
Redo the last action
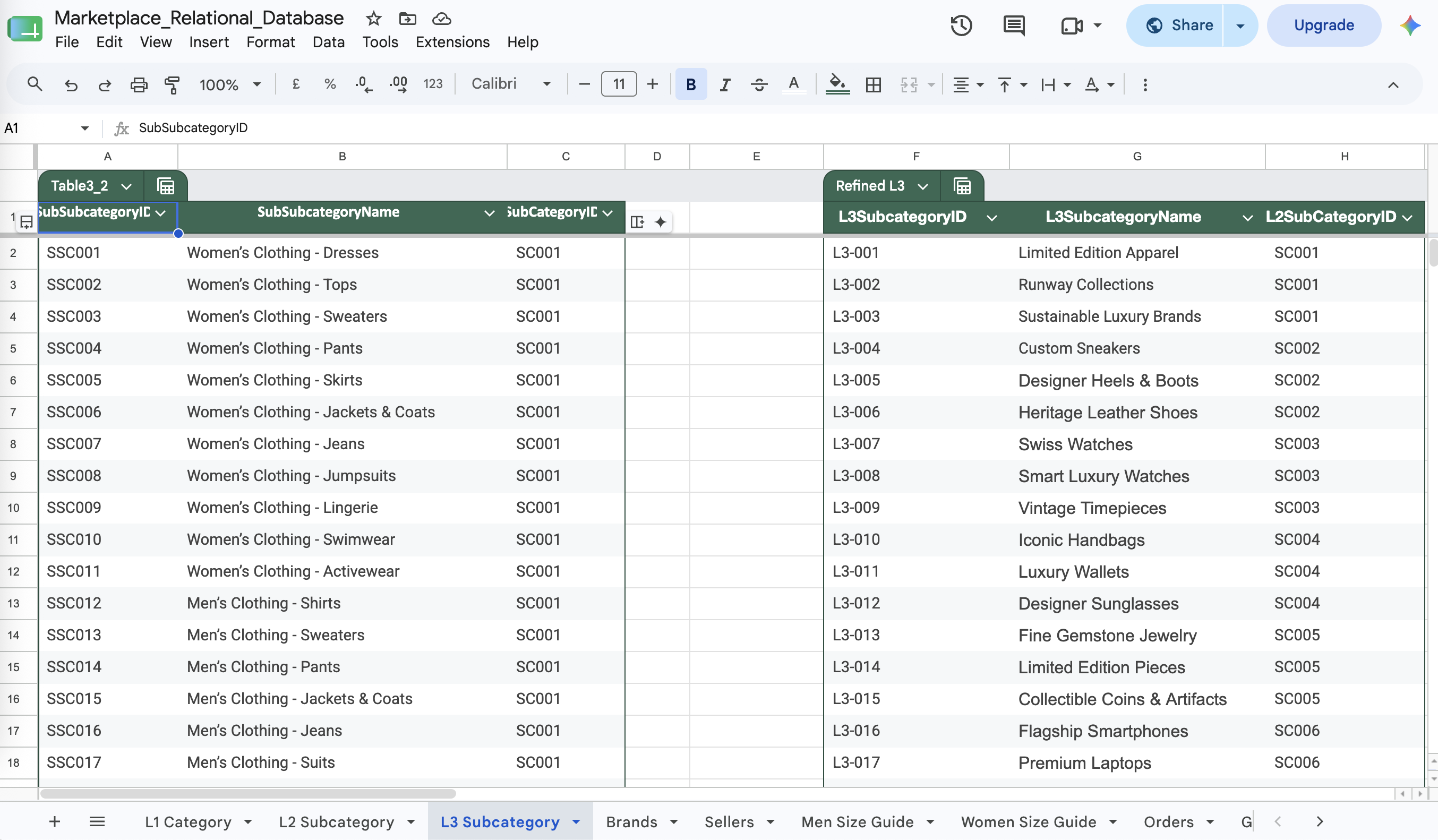[x=105, y=85]
